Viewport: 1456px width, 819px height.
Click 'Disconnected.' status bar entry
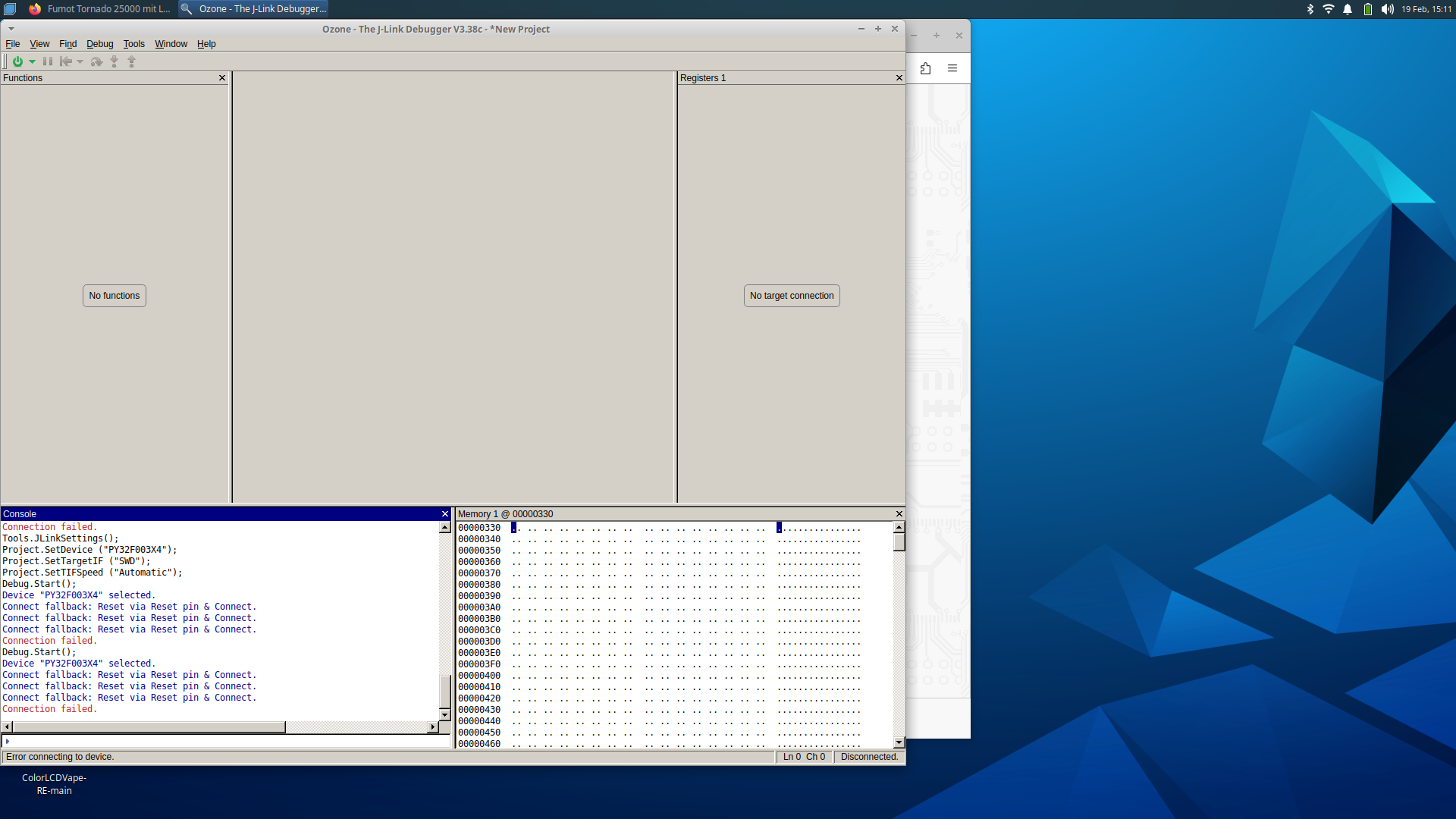click(x=869, y=757)
